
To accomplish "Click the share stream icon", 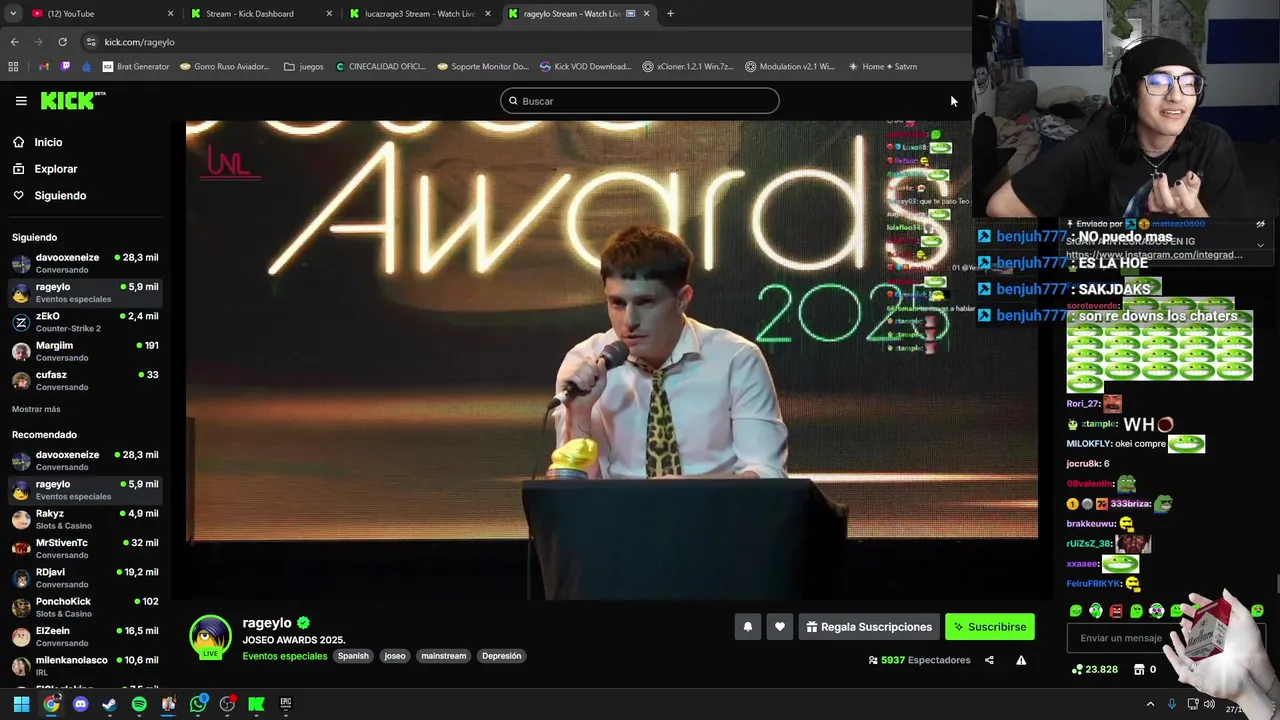I will (x=989, y=660).
